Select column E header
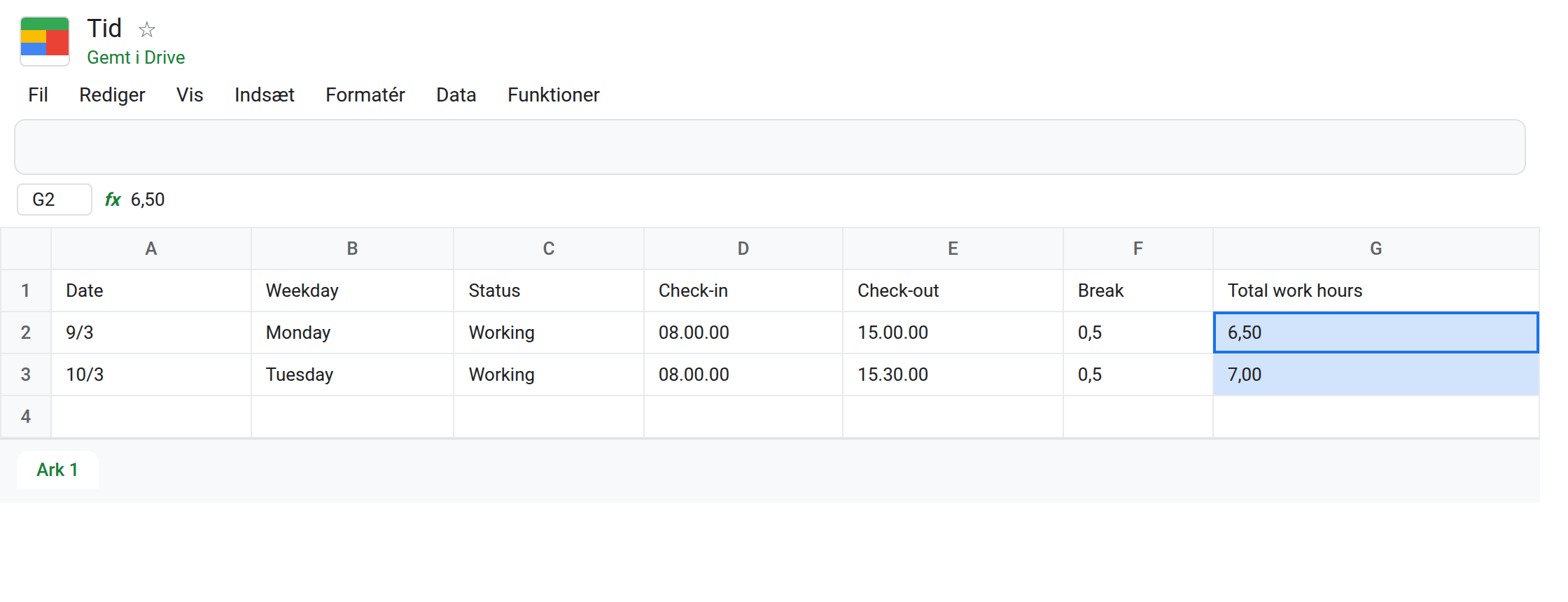The image size is (1568, 602). click(x=953, y=248)
